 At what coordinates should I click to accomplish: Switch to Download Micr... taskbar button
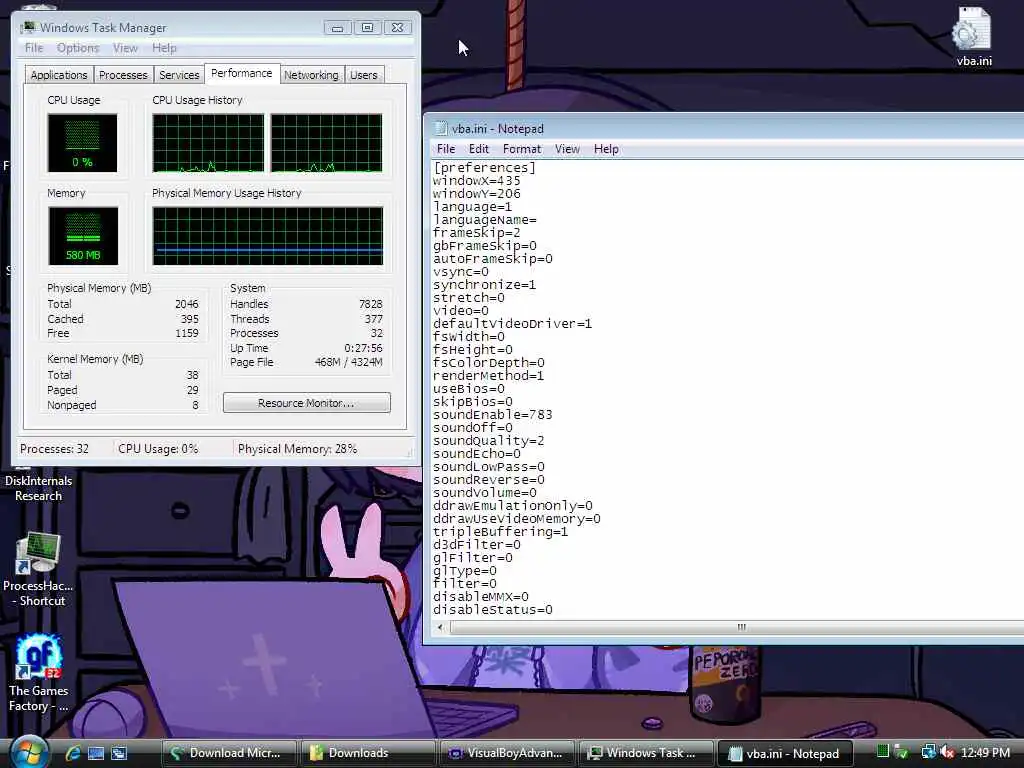tap(229, 753)
